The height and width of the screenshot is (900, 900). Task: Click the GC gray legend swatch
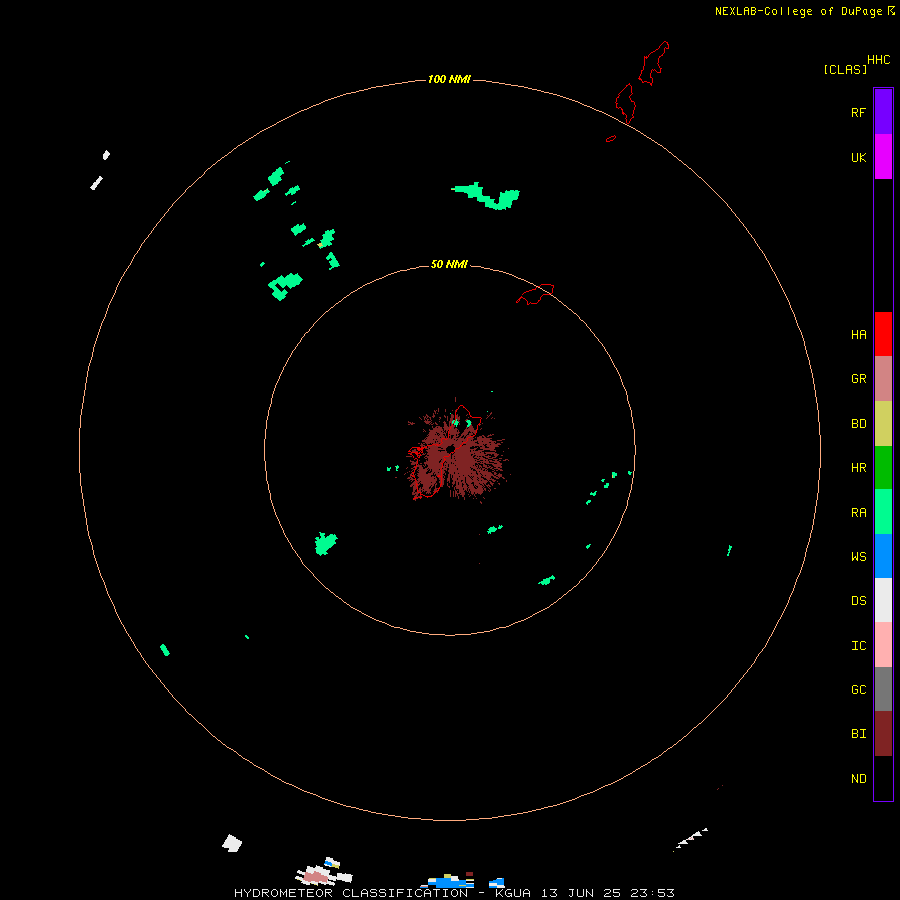883,689
